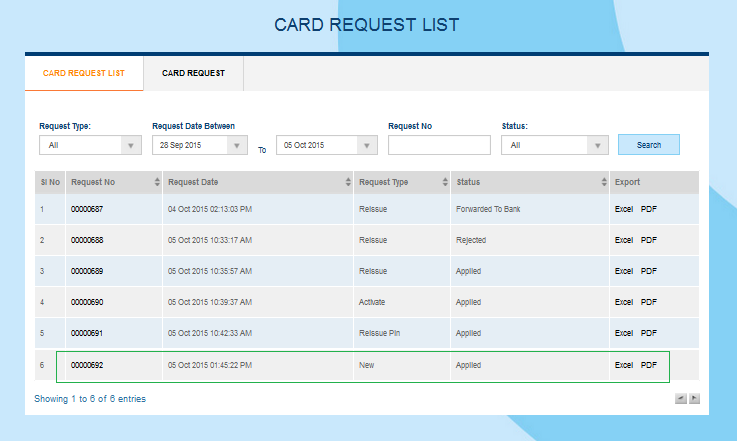The width and height of the screenshot is (737, 441).
Task: Switch to the Card Request tab
Action: point(193,73)
